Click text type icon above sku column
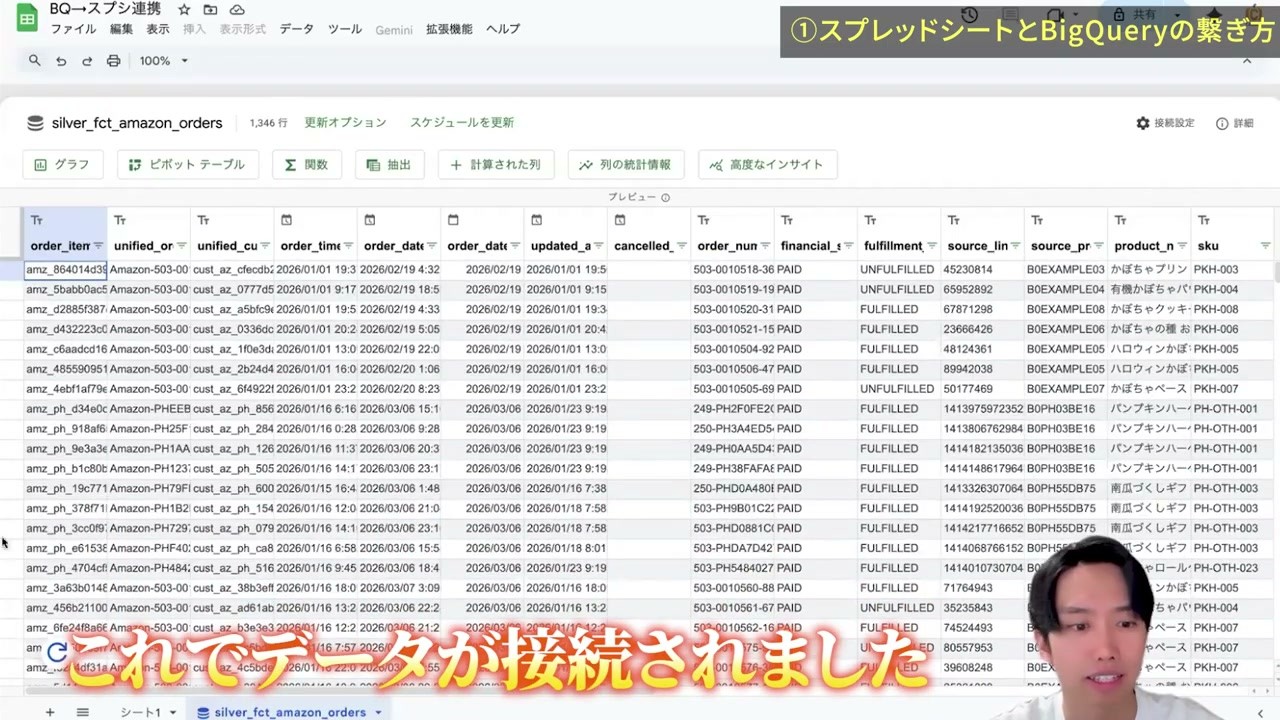Viewport: 1280px width, 720px height. (1204, 220)
